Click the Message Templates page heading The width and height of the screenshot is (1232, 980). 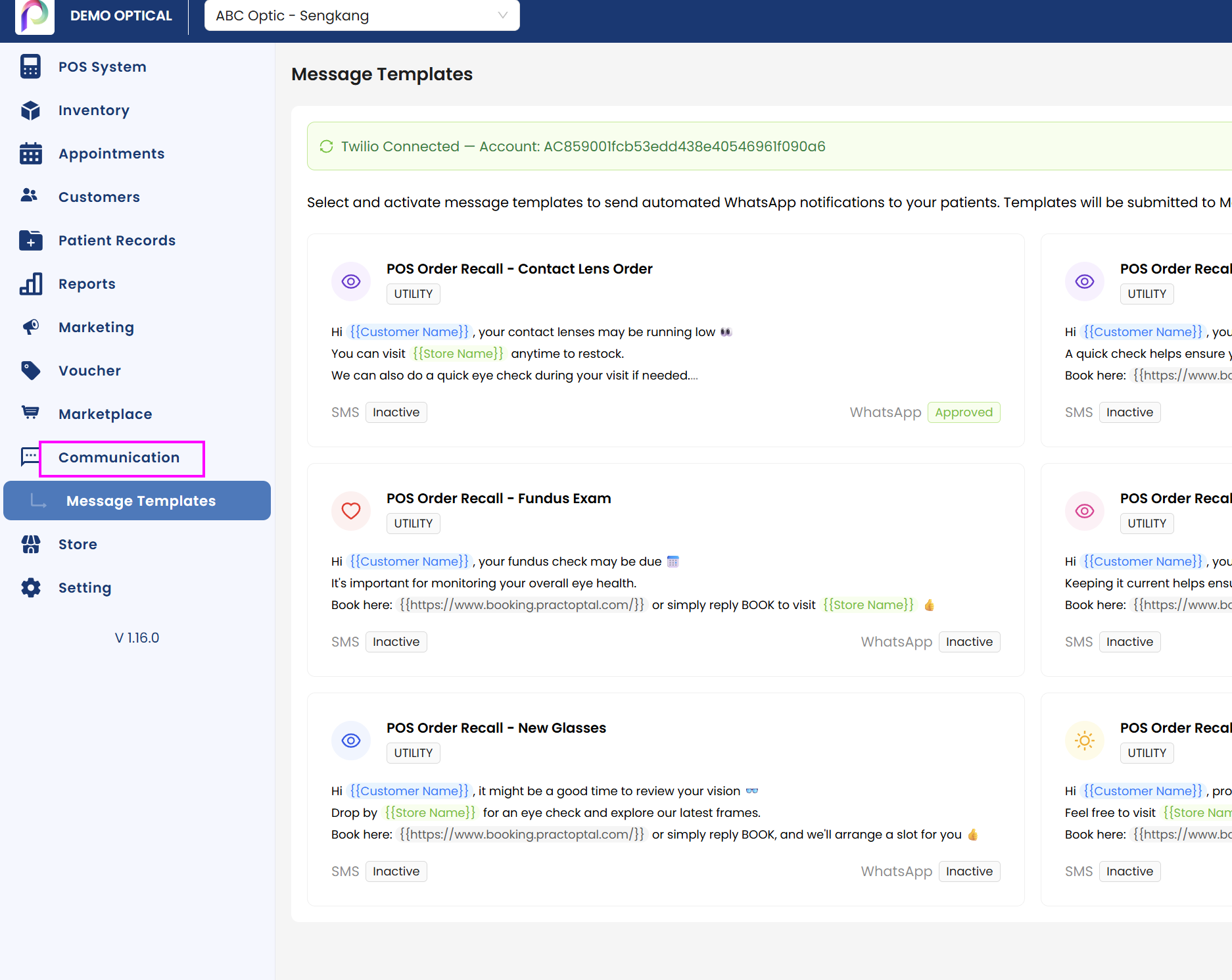coord(382,74)
